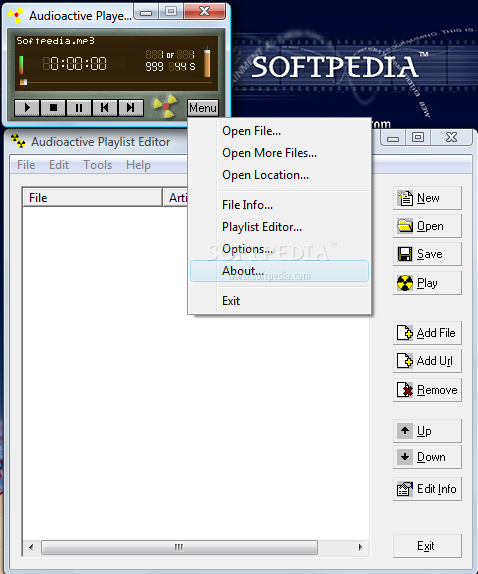The height and width of the screenshot is (574, 478).
Task: Click the seek bar thumb in the player
Action: point(23,82)
